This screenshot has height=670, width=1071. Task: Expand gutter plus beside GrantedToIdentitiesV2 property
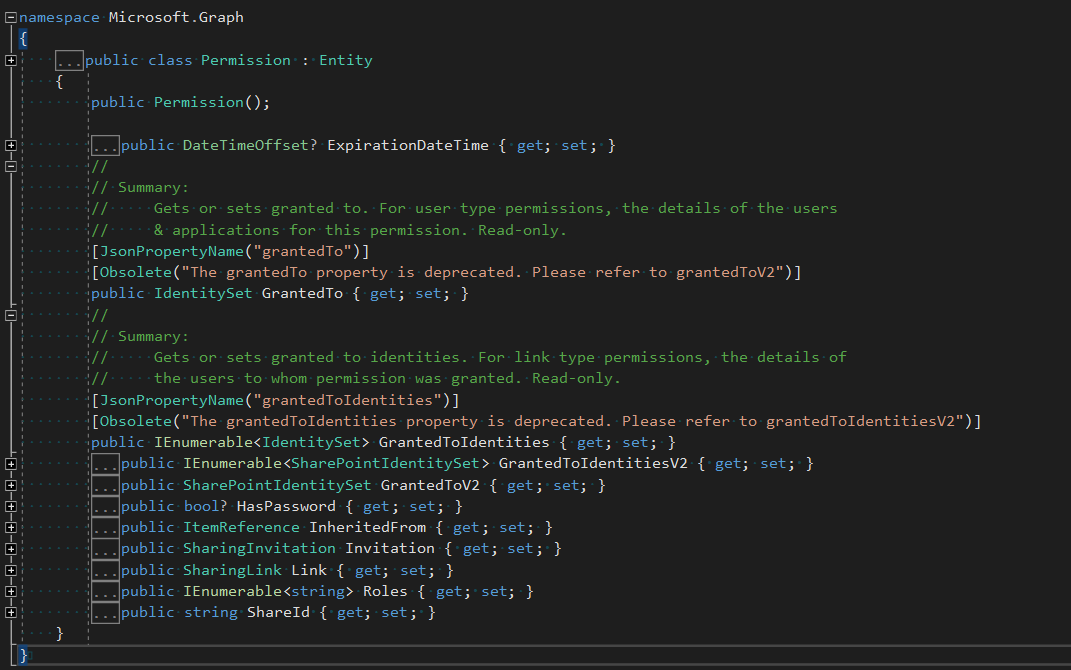[x=11, y=464]
